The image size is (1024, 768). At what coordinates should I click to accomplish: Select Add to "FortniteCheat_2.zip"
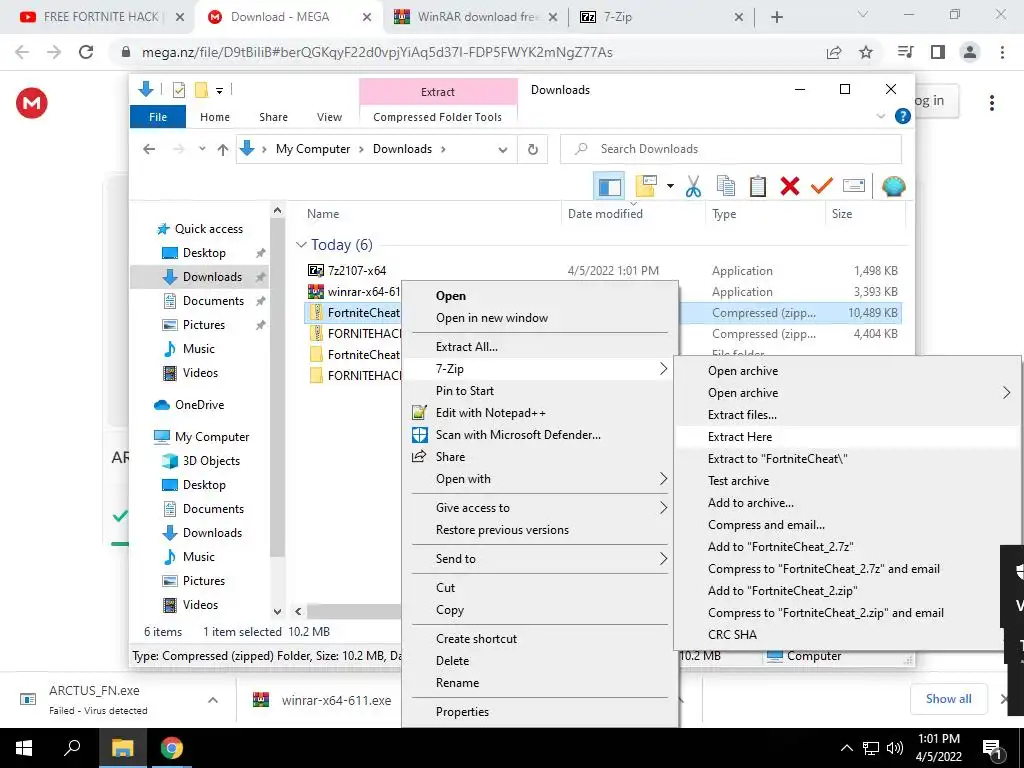point(846,591)
